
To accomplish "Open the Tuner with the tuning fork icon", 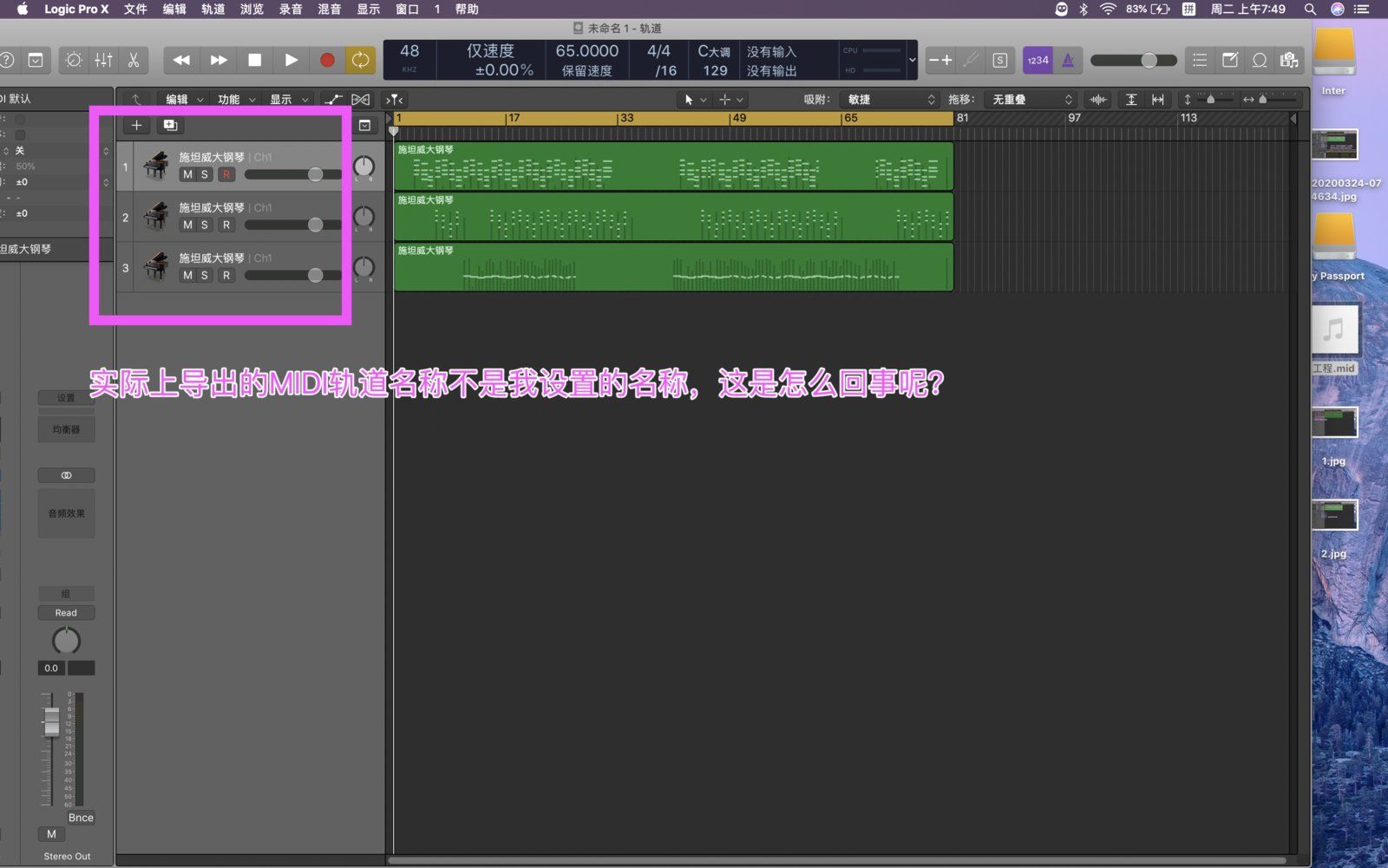I will pyautogui.click(x=971, y=60).
